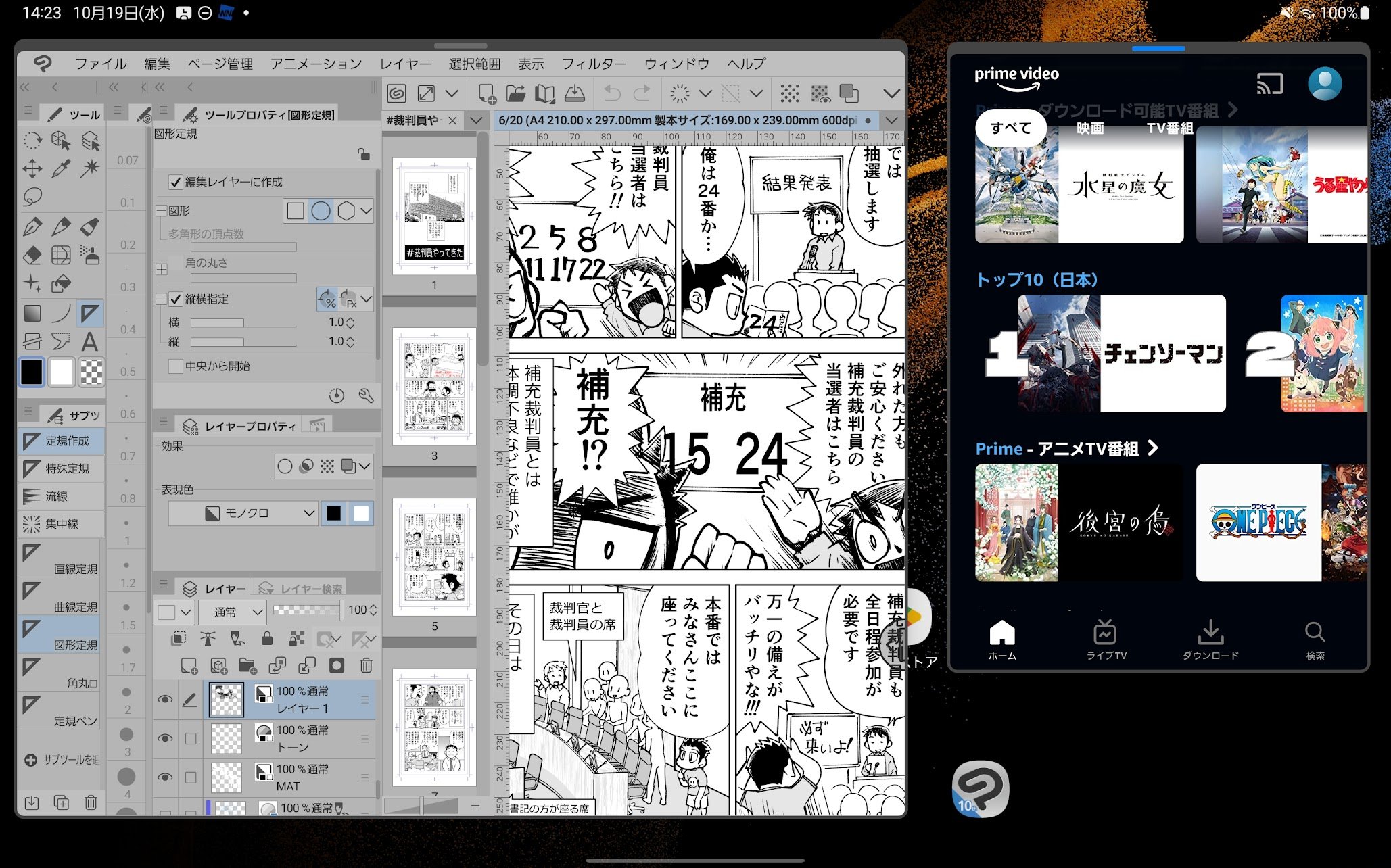Image resolution: width=1391 pixels, height=868 pixels.
Task: Open the layer effect dropdown arrow
Action: (364, 466)
